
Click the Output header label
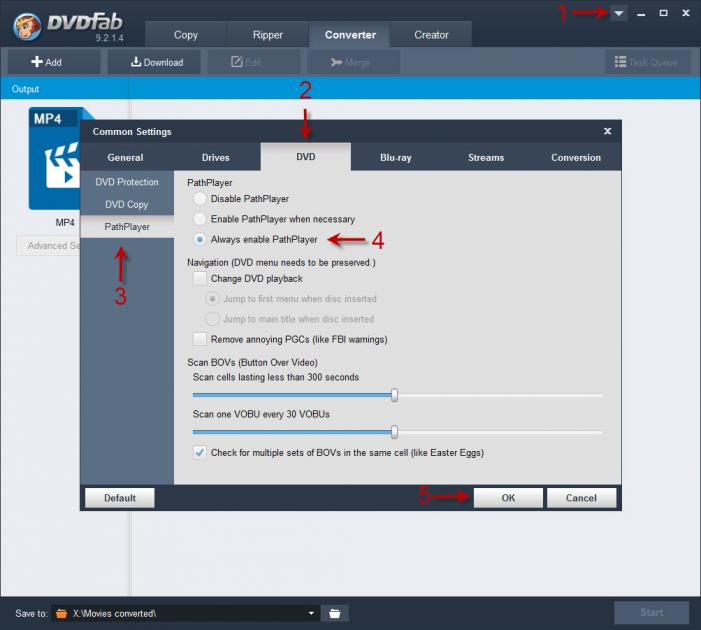25,89
